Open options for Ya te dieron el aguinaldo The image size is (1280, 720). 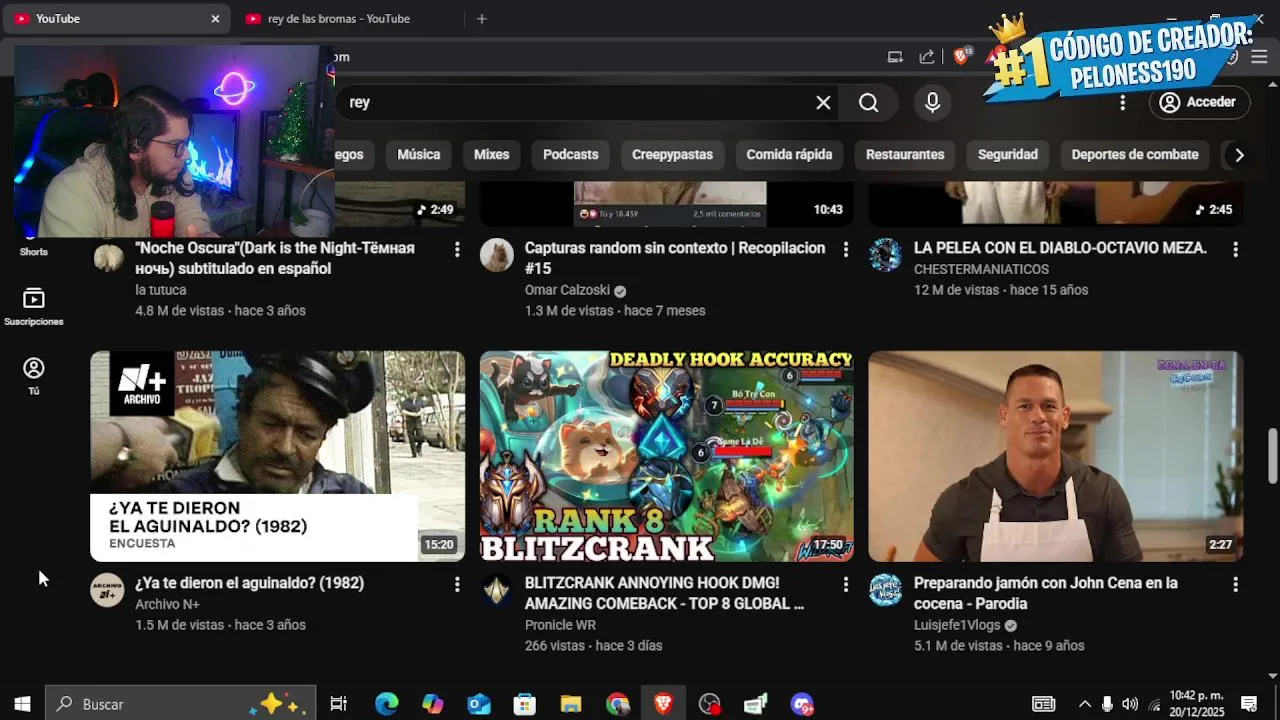tap(457, 584)
